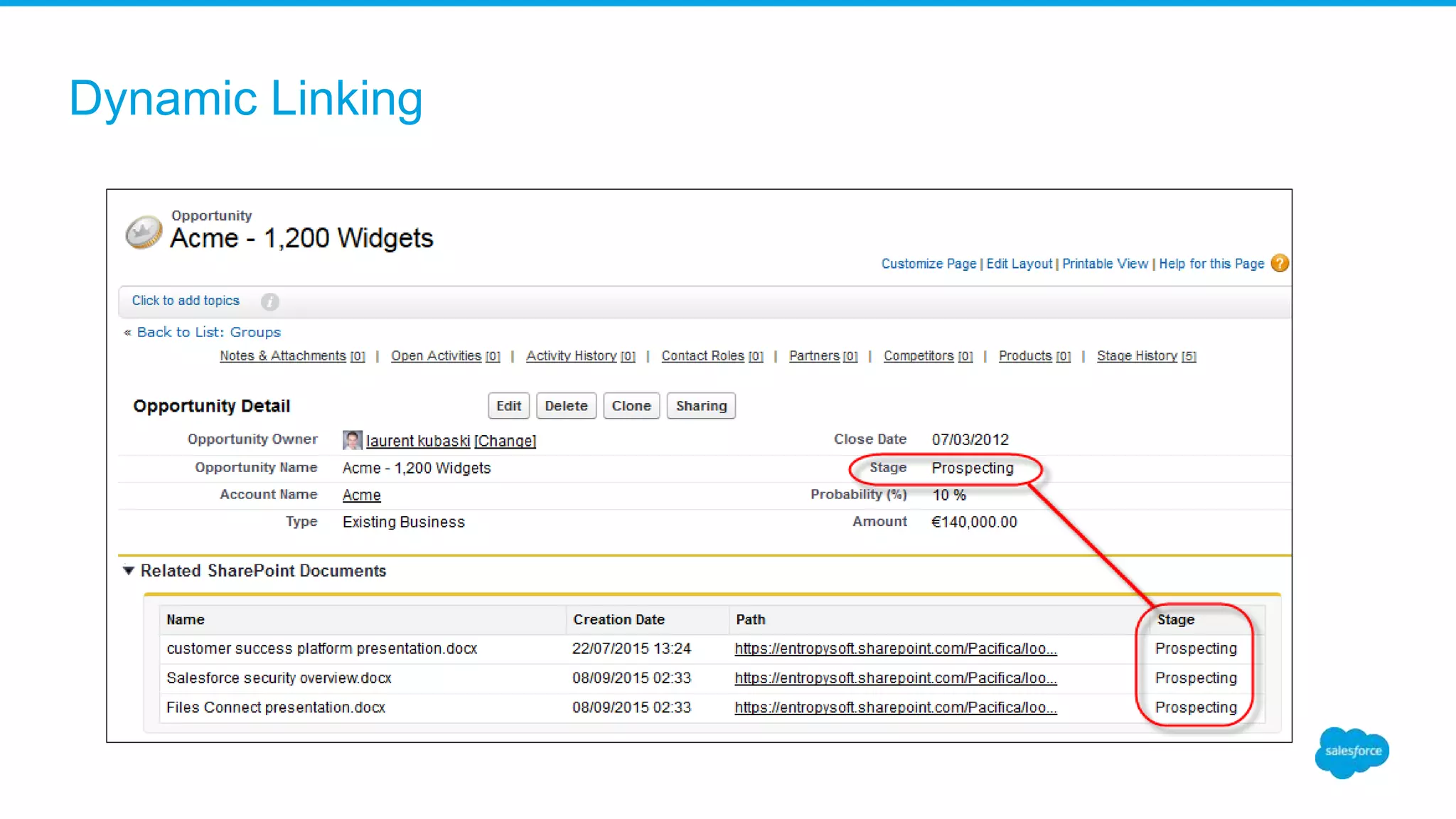Image resolution: width=1456 pixels, height=819 pixels.
Task: Select the Type value Existing Business
Action: coord(404,522)
